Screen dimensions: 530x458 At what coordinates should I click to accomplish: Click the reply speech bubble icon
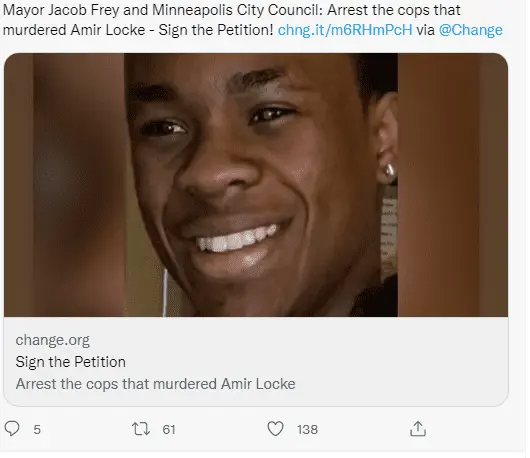tap(12, 429)
